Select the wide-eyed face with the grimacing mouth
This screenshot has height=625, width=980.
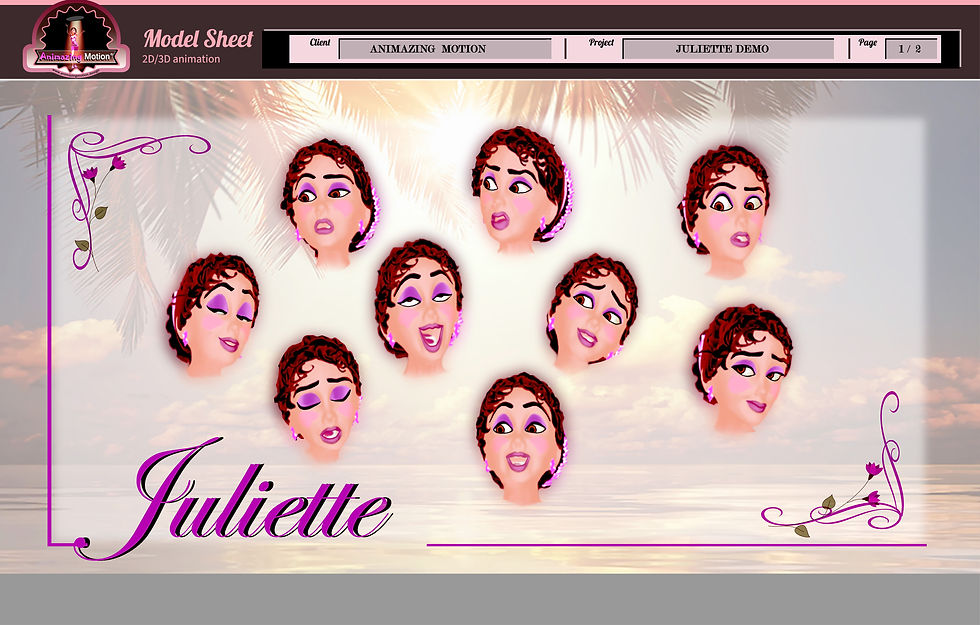click(725, 211)
